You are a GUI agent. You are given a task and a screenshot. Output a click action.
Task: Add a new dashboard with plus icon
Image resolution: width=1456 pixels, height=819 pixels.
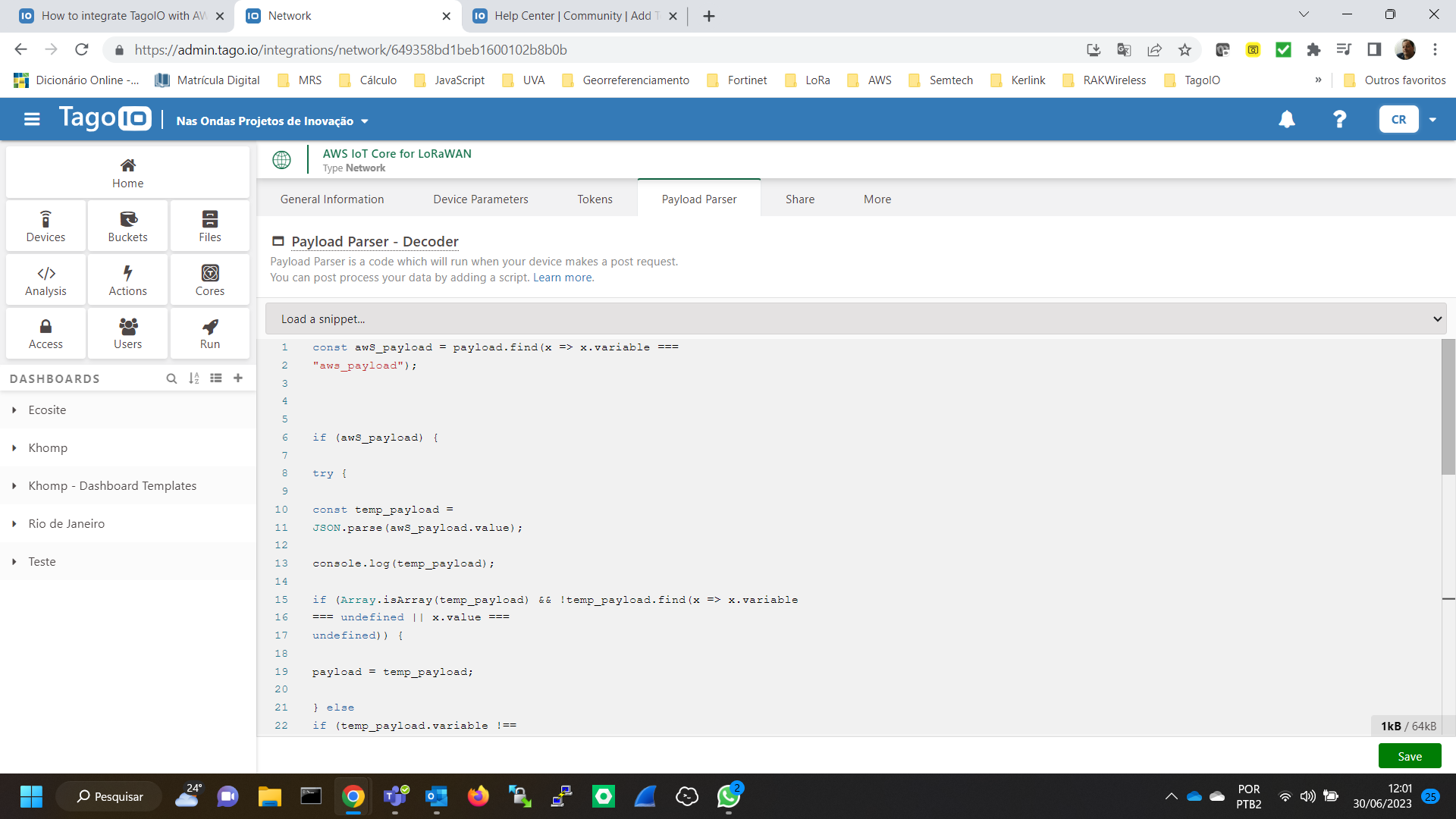238,378
